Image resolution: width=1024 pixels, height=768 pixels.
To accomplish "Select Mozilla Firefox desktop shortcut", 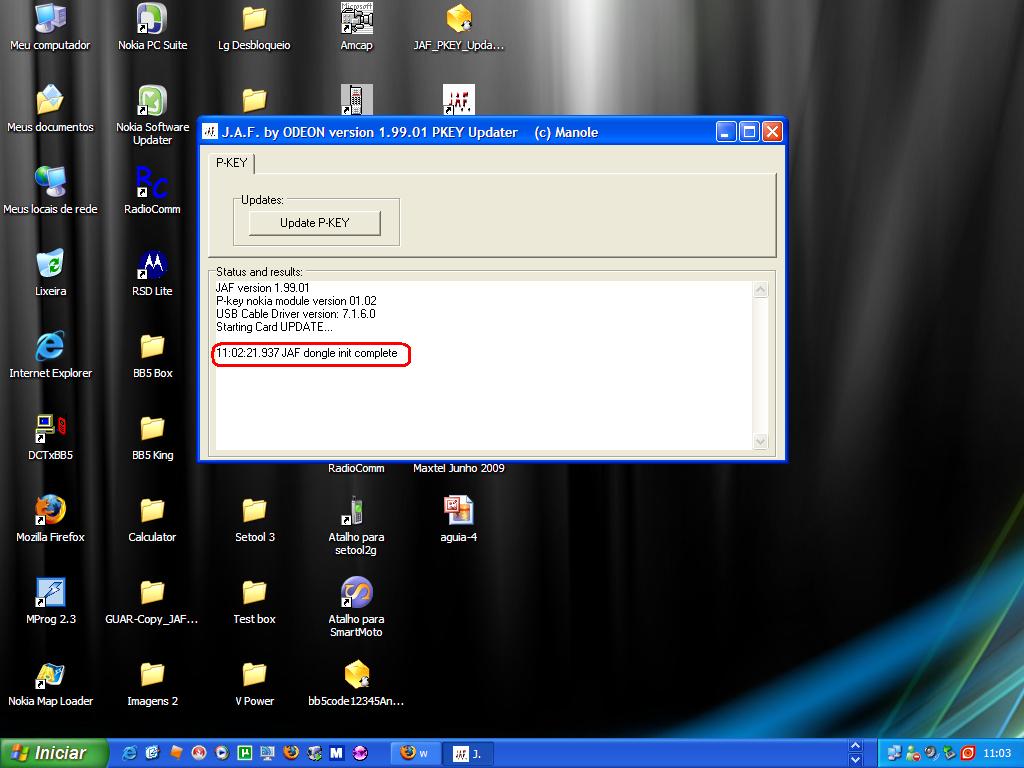I will click(x=50, y=520).
